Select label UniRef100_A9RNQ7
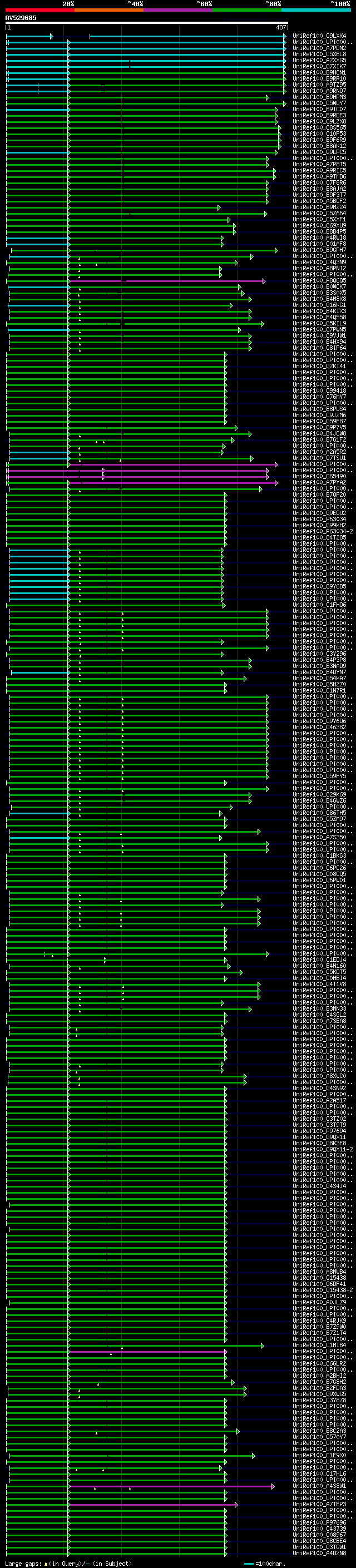356x1568 pixels. coord(319,91)
